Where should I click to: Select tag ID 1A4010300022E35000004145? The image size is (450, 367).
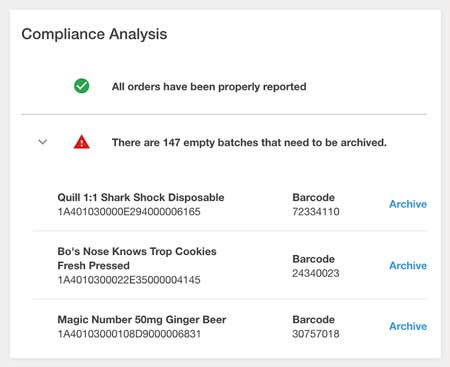pos(129,280)
